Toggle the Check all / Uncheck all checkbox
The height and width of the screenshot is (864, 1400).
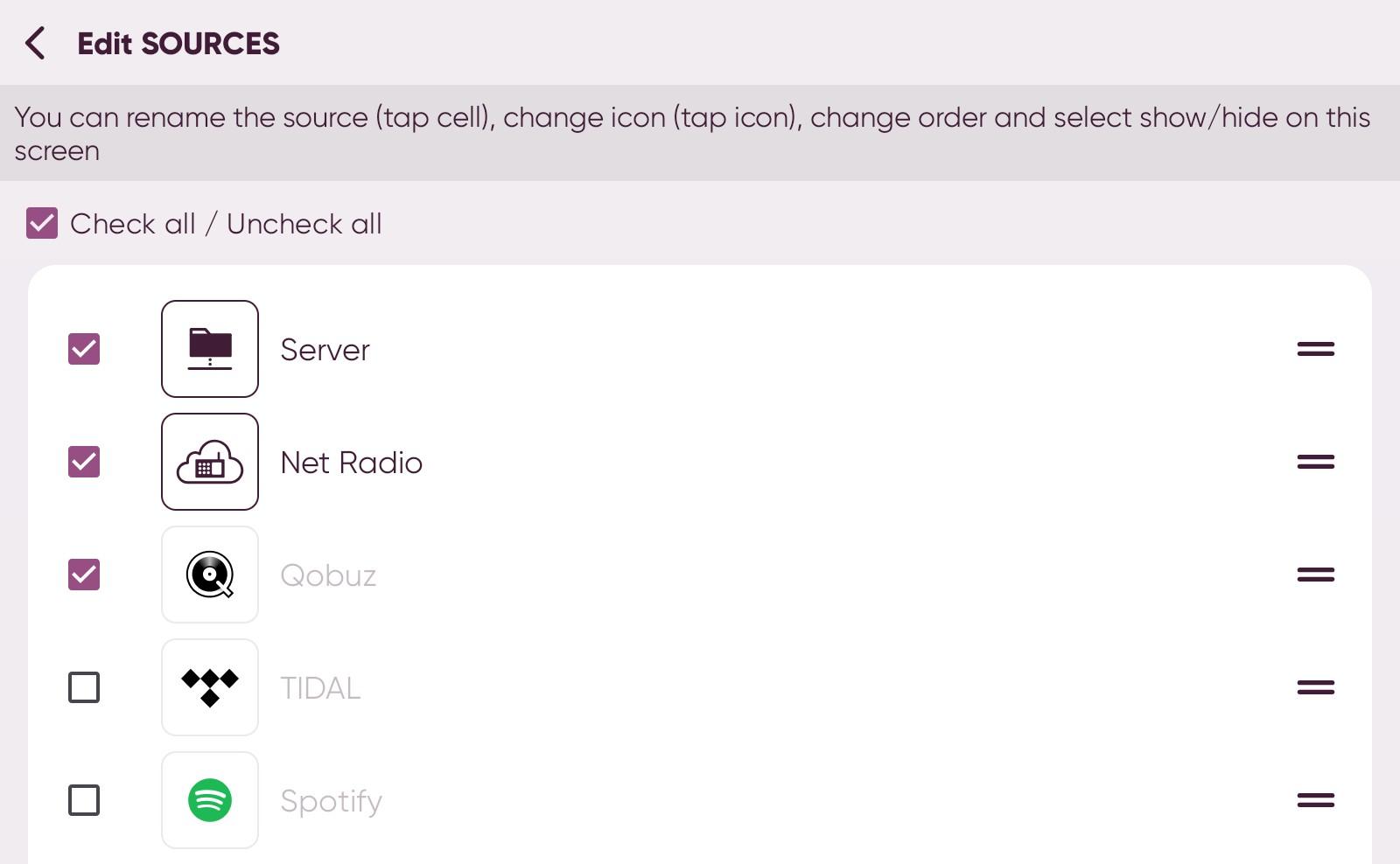(42, 224)
